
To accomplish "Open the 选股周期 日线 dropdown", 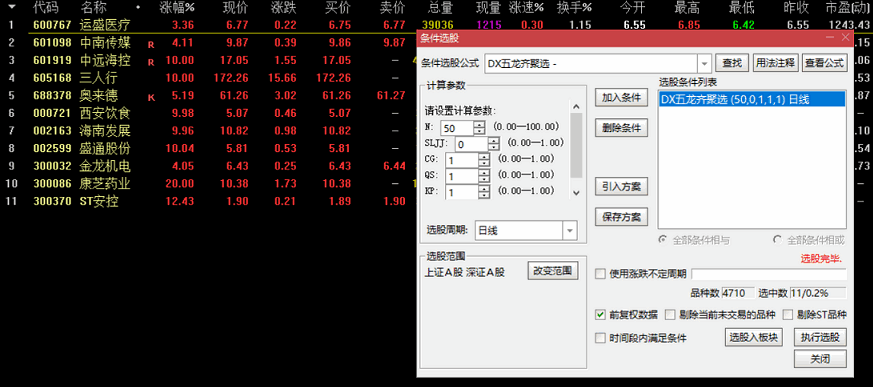I will pos(570,231).
